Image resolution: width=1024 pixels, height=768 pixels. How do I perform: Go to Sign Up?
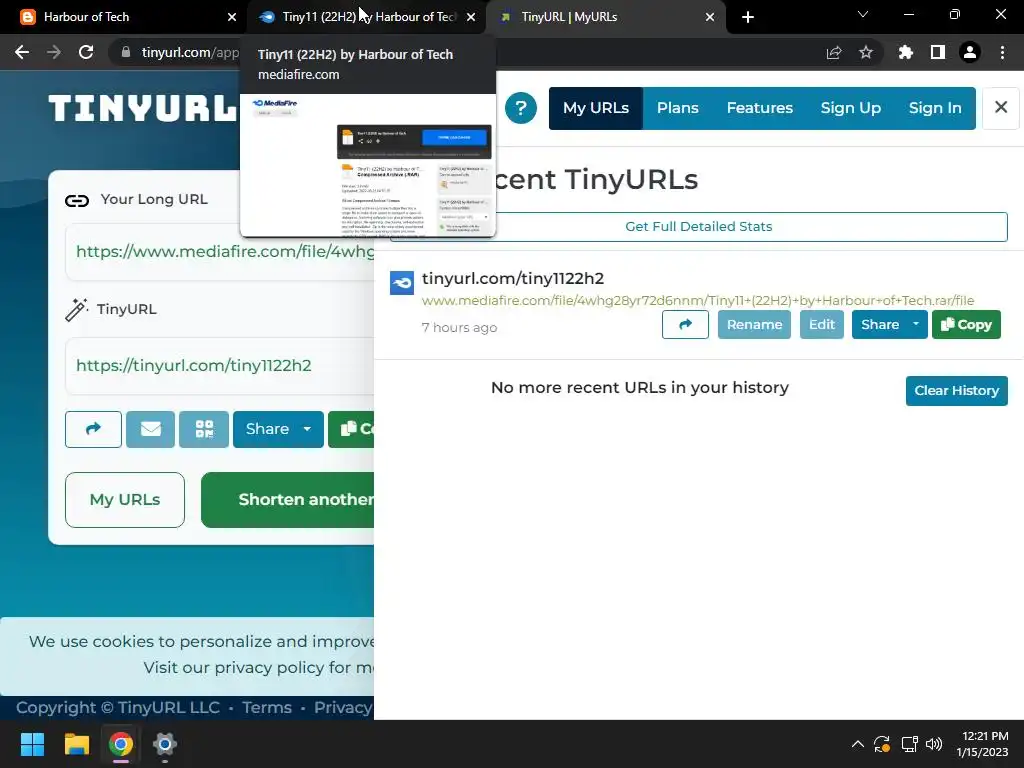coord(850,108)
